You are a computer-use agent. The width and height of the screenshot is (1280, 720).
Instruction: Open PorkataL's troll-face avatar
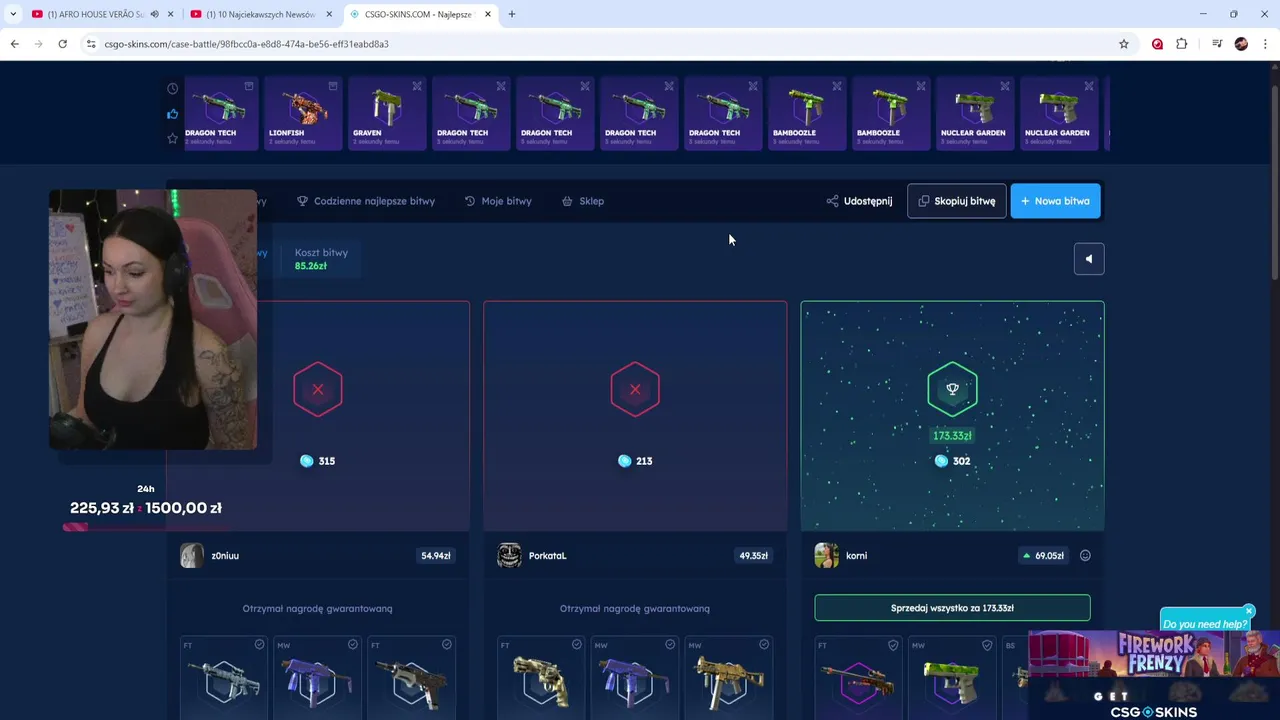point(509,555)
